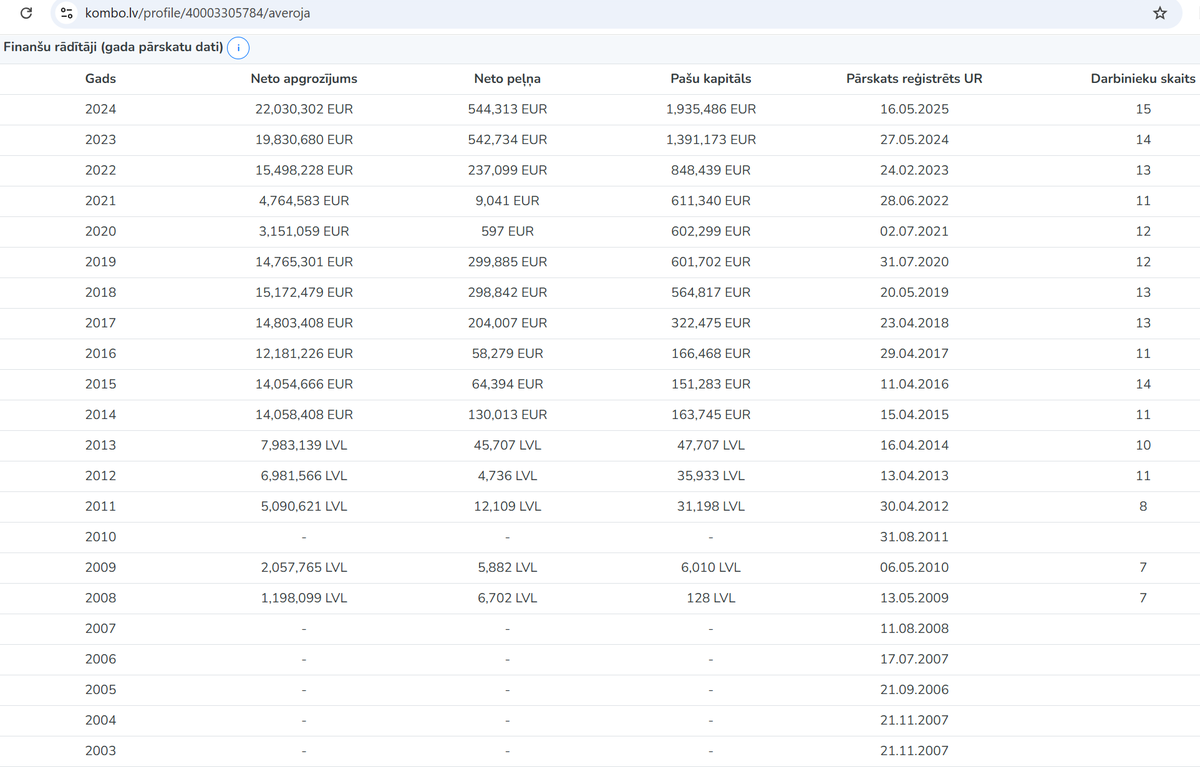Click the Pārskats reģistrēts UR column header
This screenshot has width=1200, height=767.
pos(914,78)
